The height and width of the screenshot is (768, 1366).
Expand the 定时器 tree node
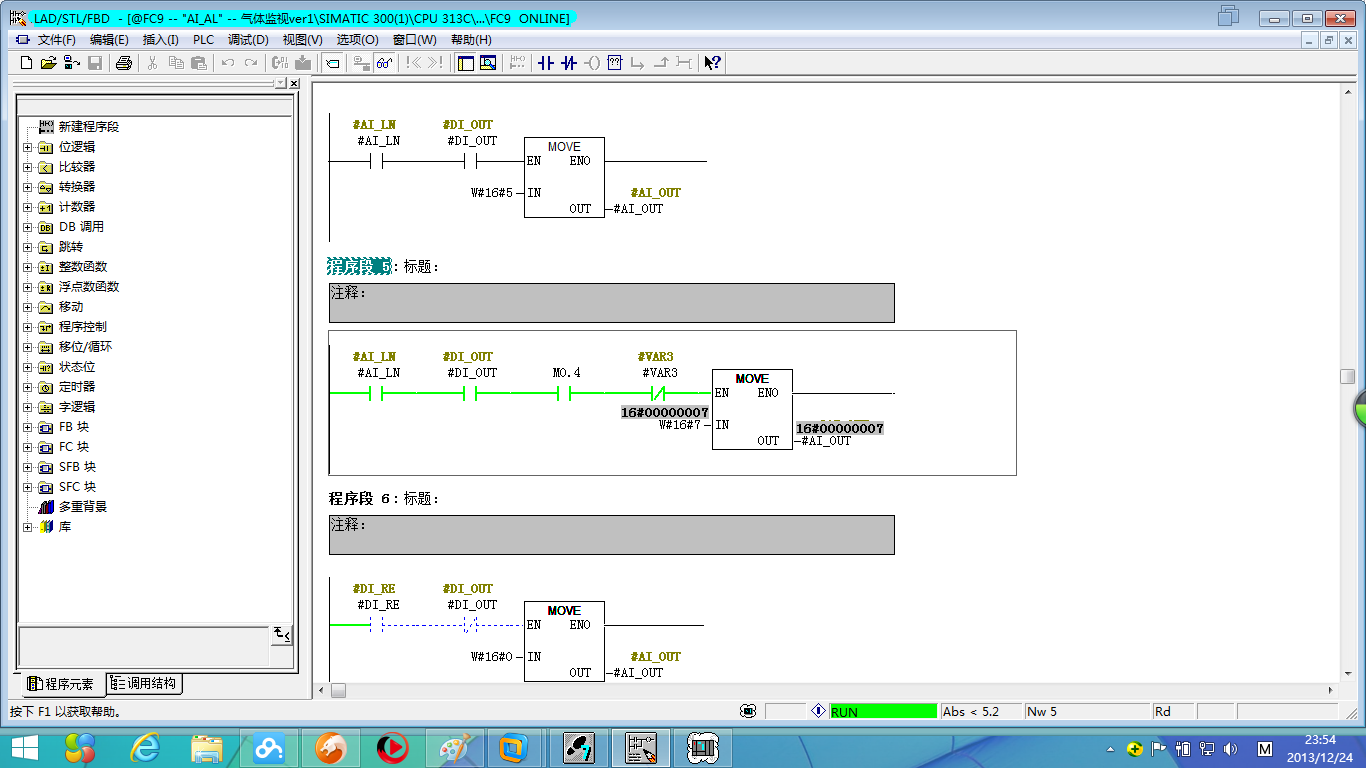click(x=27, y=387)
